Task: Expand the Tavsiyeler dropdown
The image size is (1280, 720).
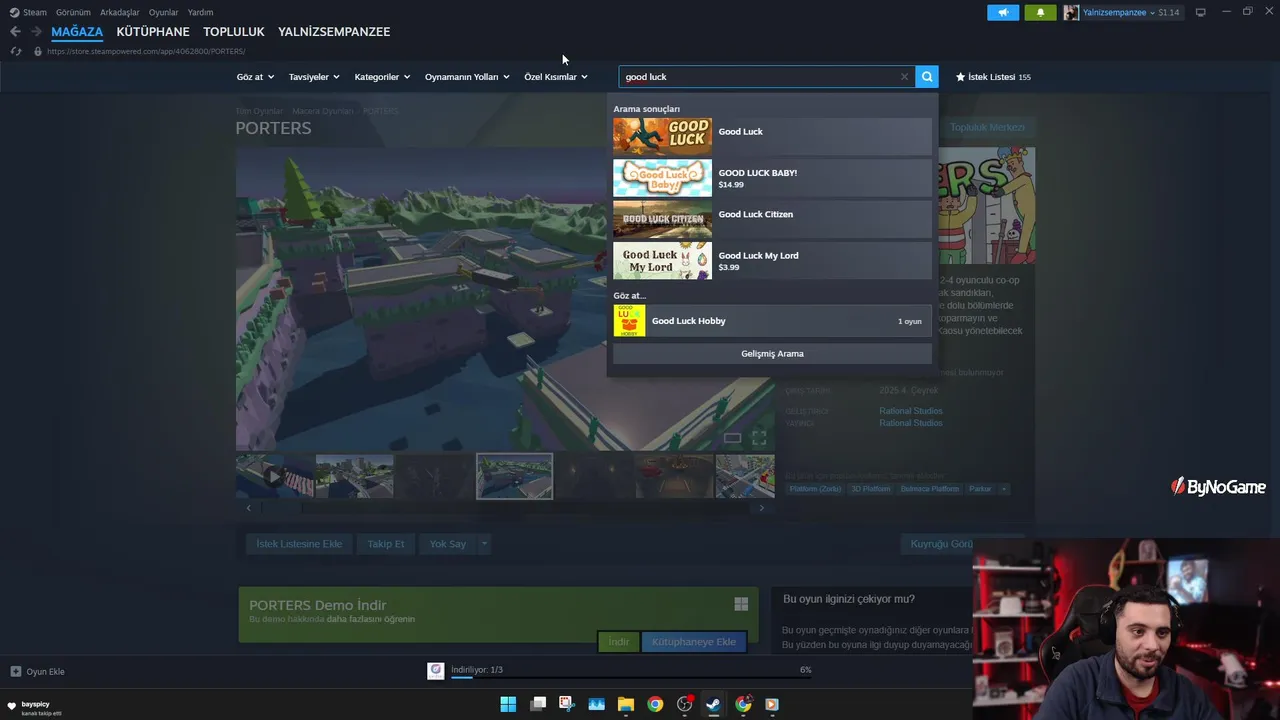Action: pos(314,77)
